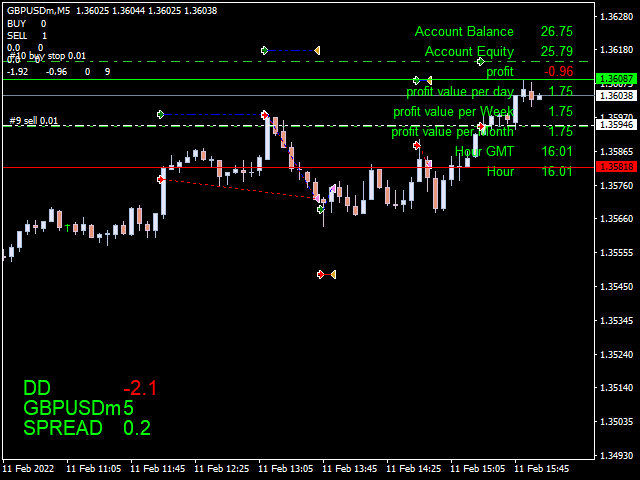Click 1.36280 on the price scale
Viewport: 640px width, 480px height.
[616, 17]
